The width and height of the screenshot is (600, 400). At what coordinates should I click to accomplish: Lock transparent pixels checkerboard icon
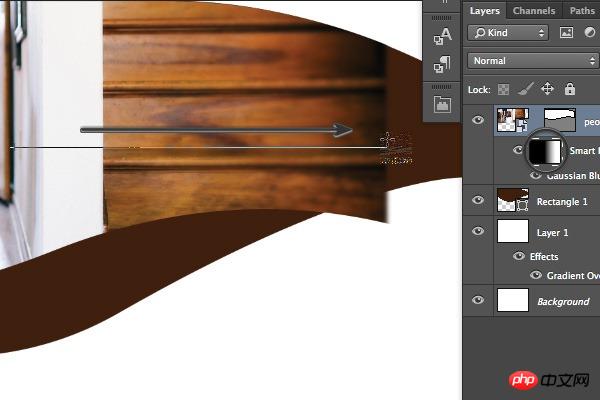click(x=503, y=90)
